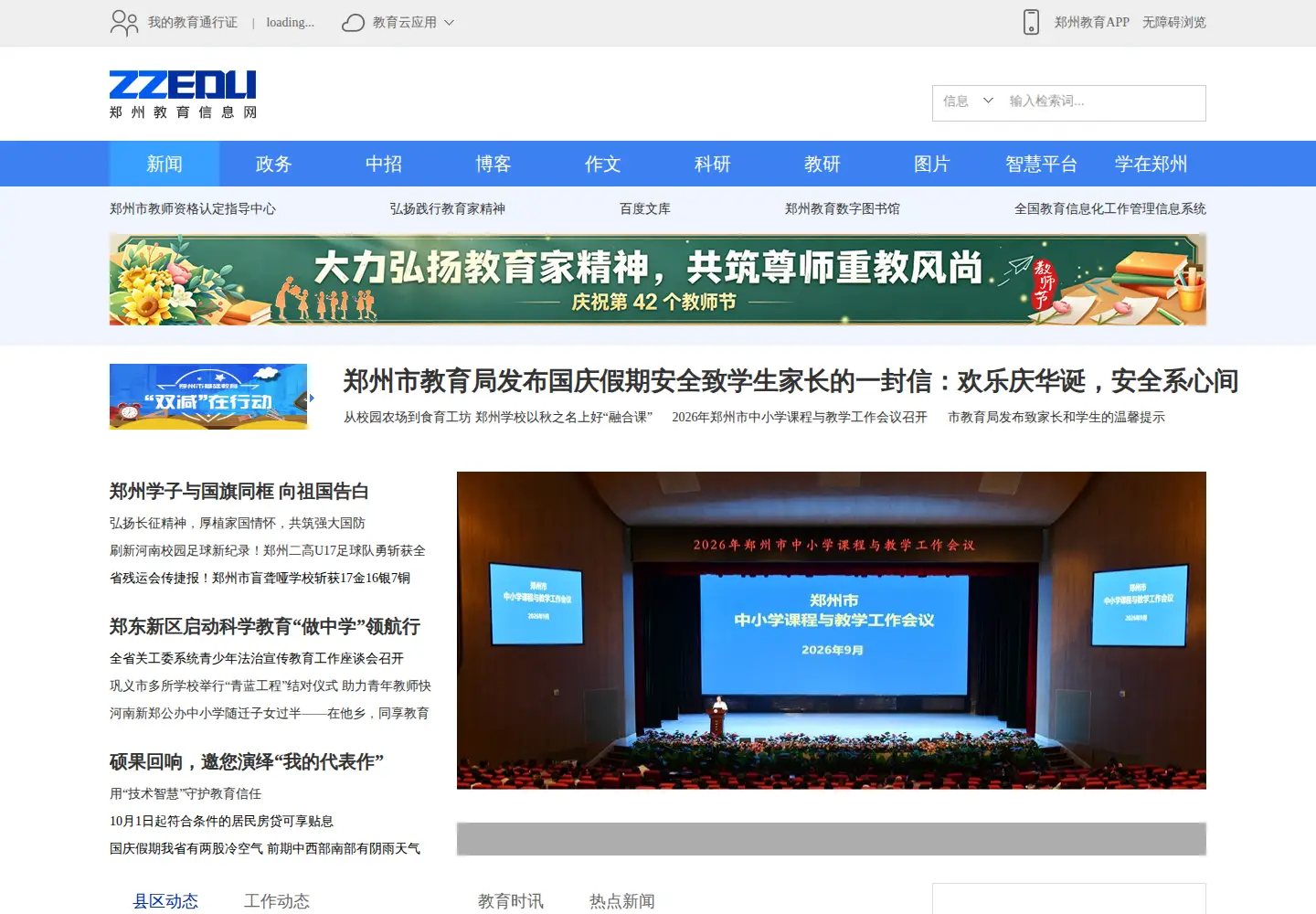This screenshot has width=1316, height=914.
Task: Open the 教研 navigation tab
Action: [822, 164]
